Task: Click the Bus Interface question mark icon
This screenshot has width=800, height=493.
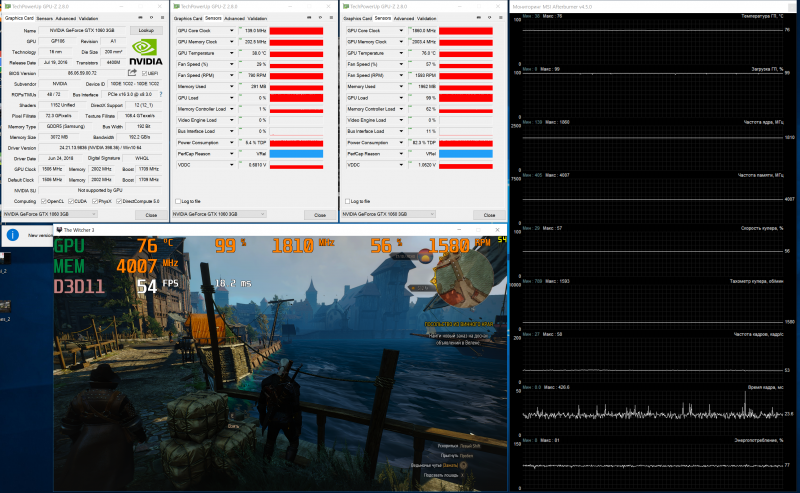Action: coord(161,94)
